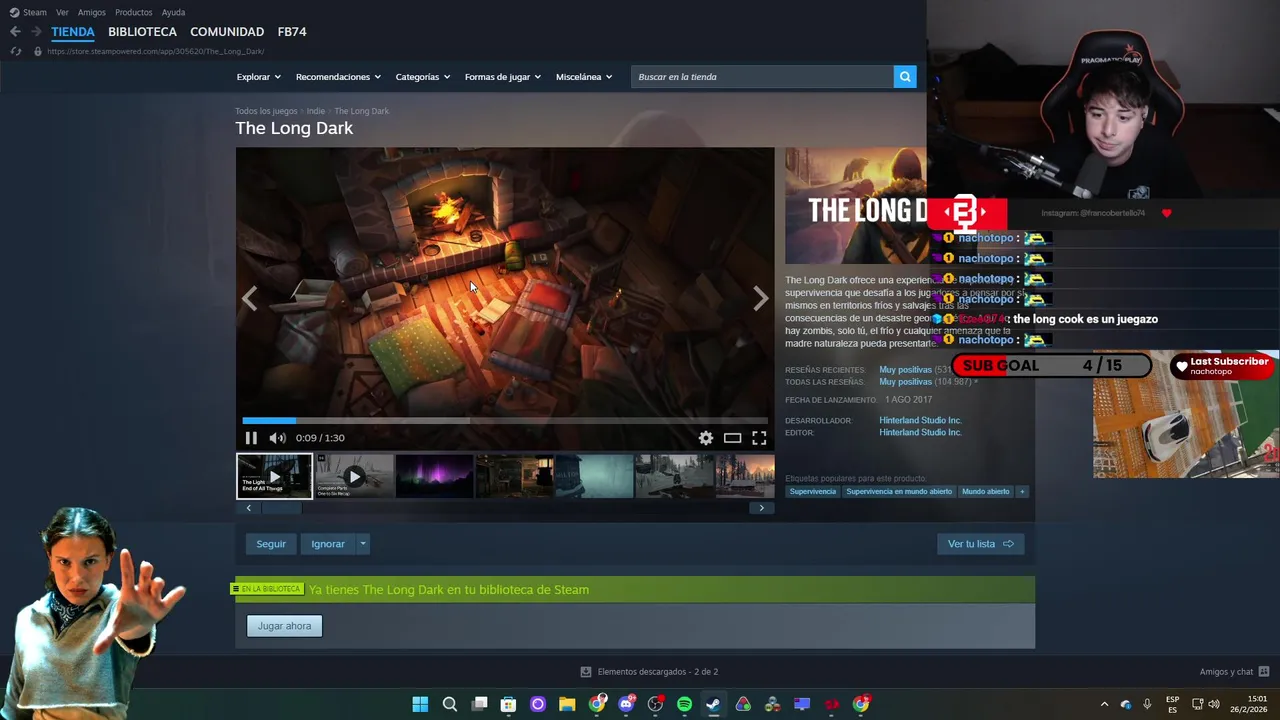
Task: Expand the Categorías dropdown
Action: click(423, 77)
